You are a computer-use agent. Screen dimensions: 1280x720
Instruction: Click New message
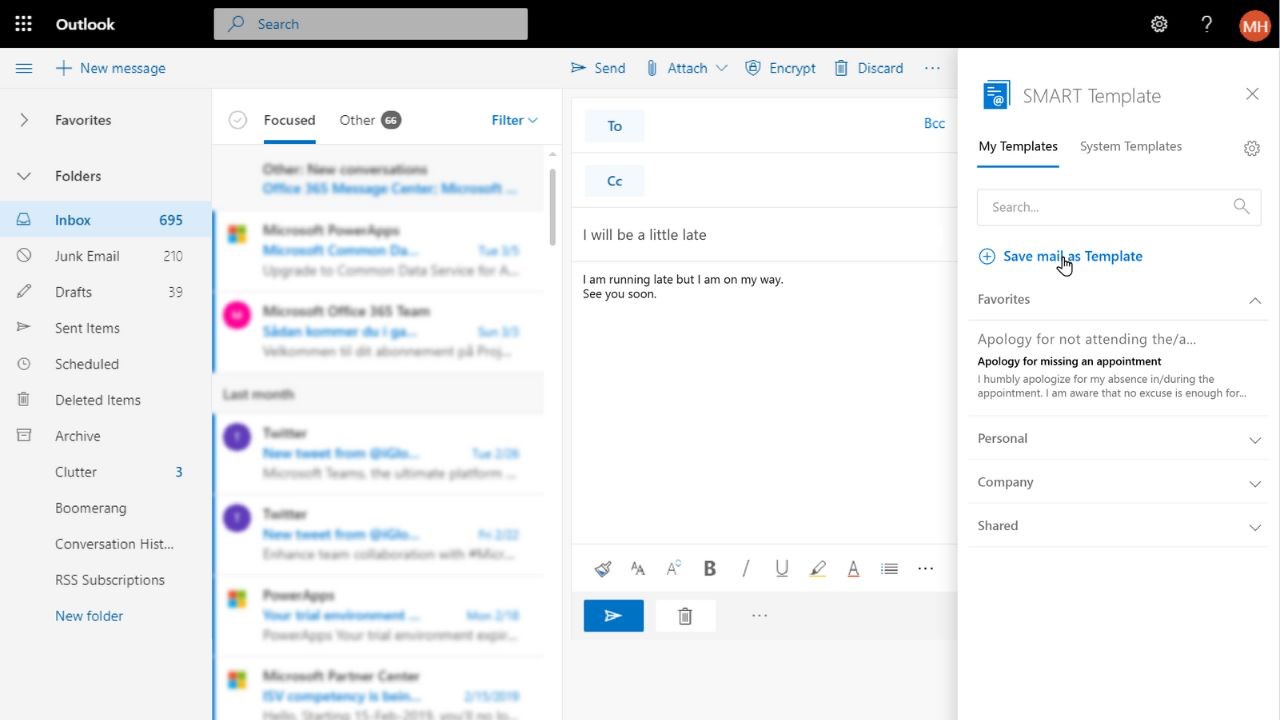click(x=110, y=68)
